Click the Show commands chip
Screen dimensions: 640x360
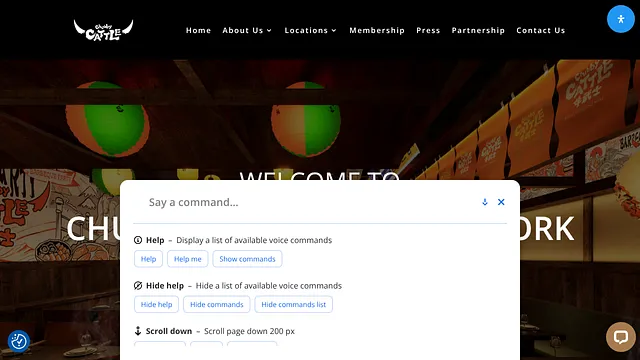[x=247, y=259]
